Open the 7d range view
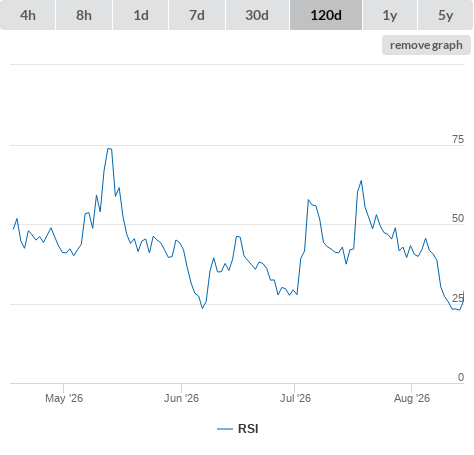 [197, 15]
